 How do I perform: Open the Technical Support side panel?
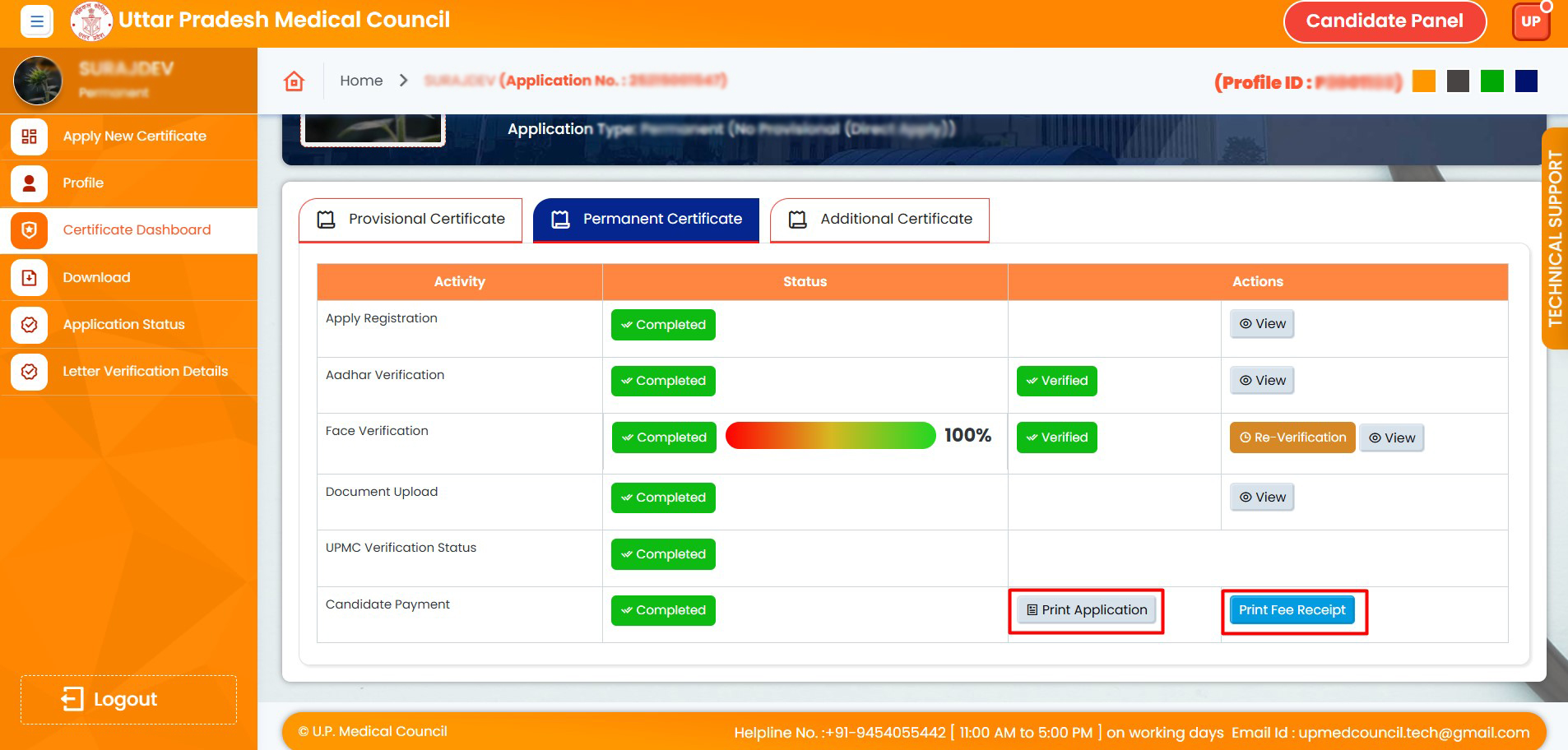click(x=1554, y=238)
